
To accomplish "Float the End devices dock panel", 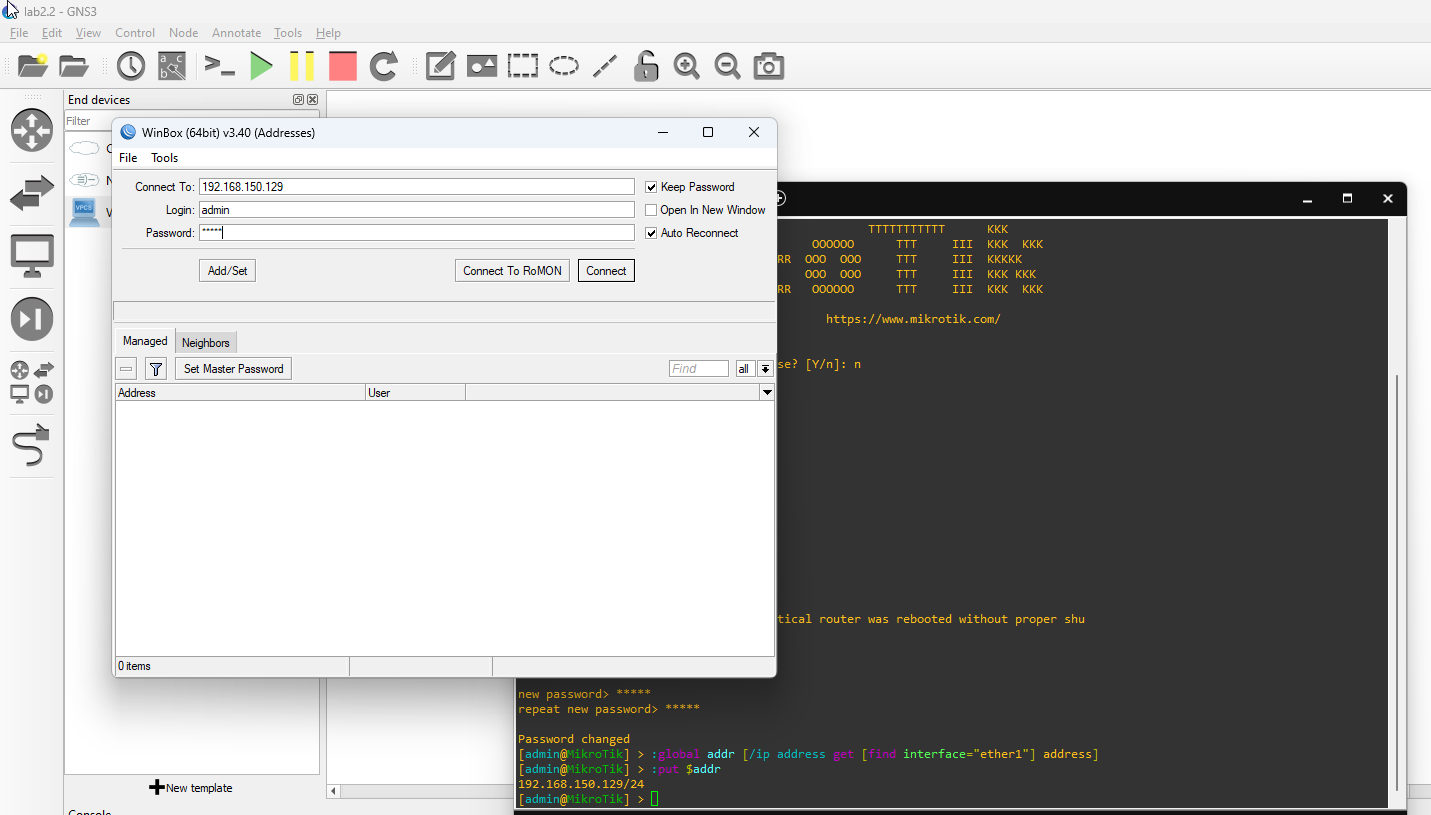I will click(x=298, y=100).
